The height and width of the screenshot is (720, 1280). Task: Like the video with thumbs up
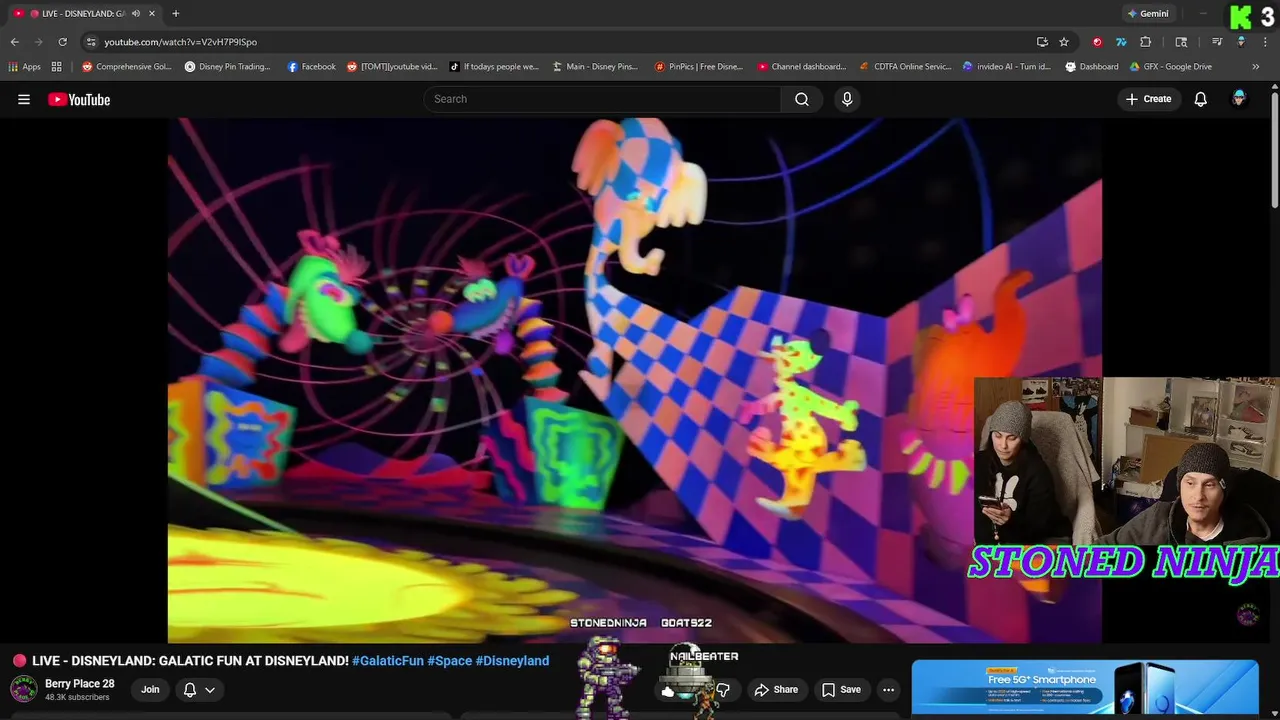click(x=668, y=689)
